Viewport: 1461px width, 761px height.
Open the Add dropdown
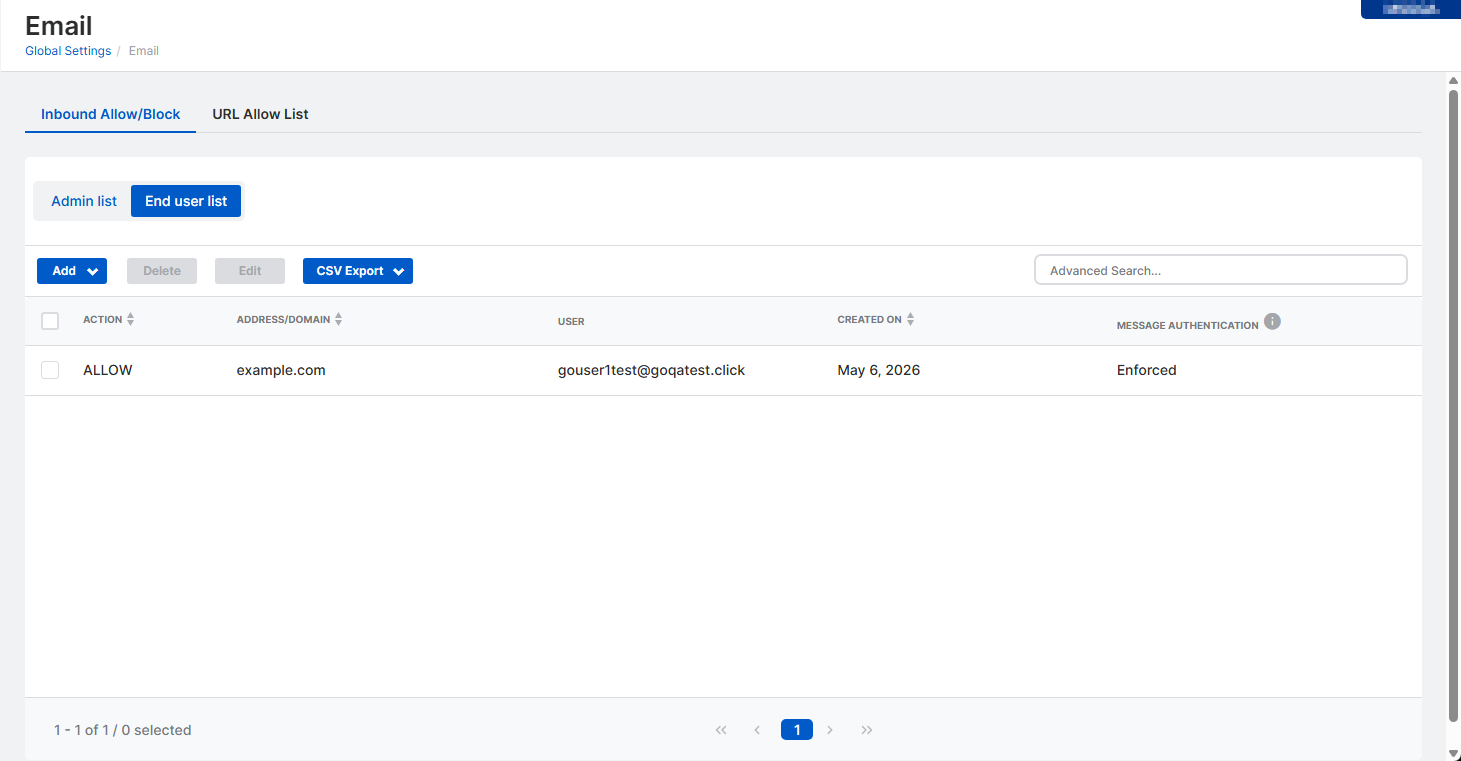72,271
